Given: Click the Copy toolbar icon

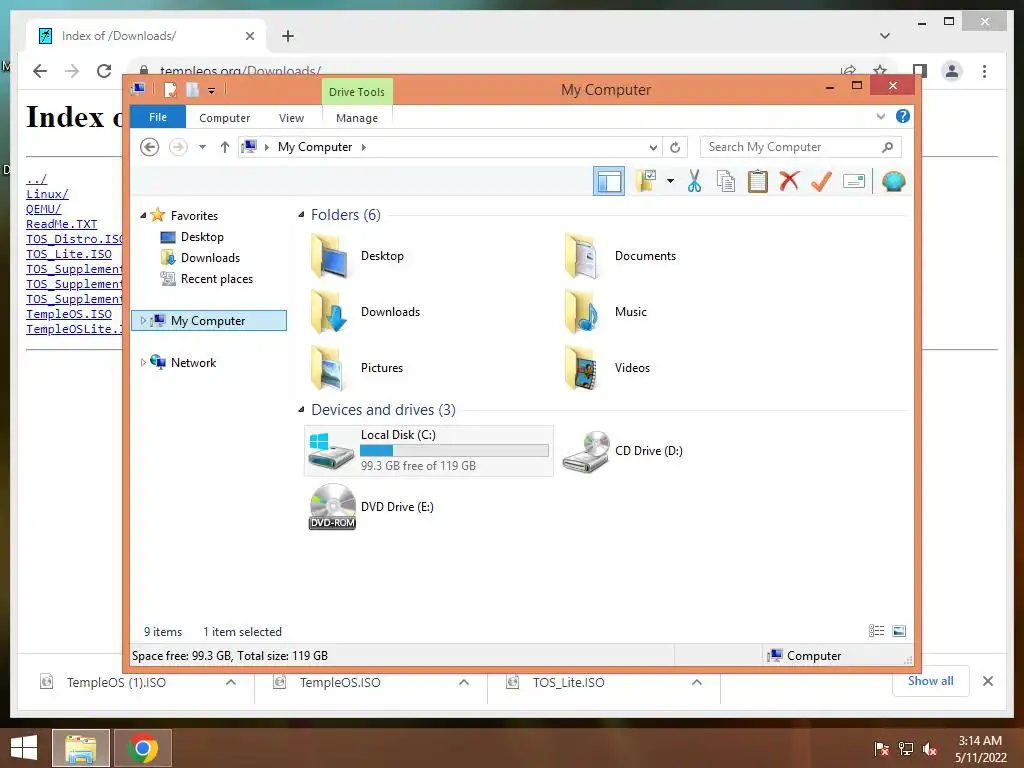Looking at the screenshot, I should (726, 182).
